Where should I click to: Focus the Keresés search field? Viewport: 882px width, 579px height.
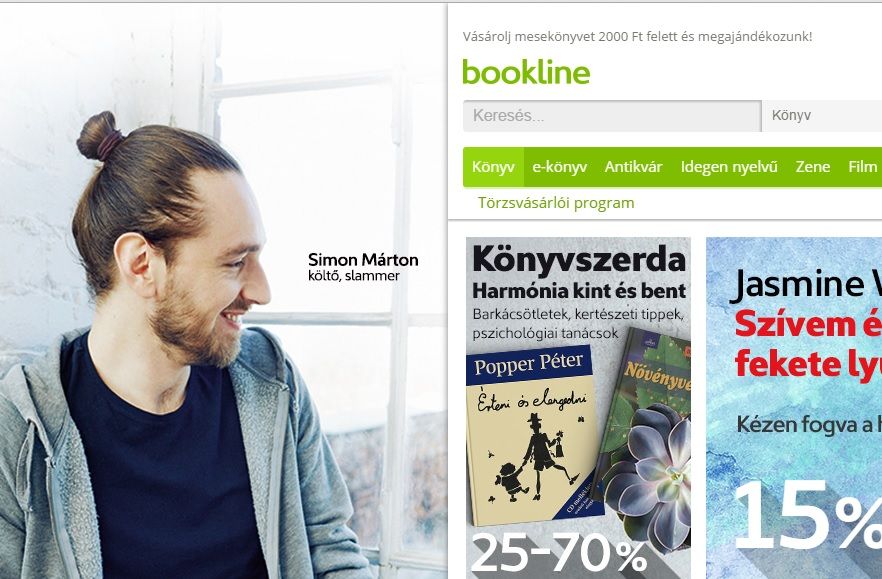612,116
